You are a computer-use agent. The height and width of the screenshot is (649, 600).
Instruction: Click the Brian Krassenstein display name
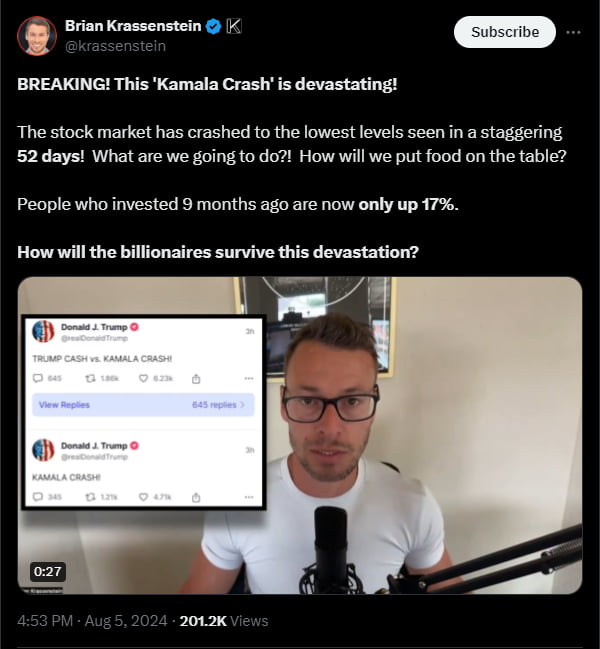133,26
